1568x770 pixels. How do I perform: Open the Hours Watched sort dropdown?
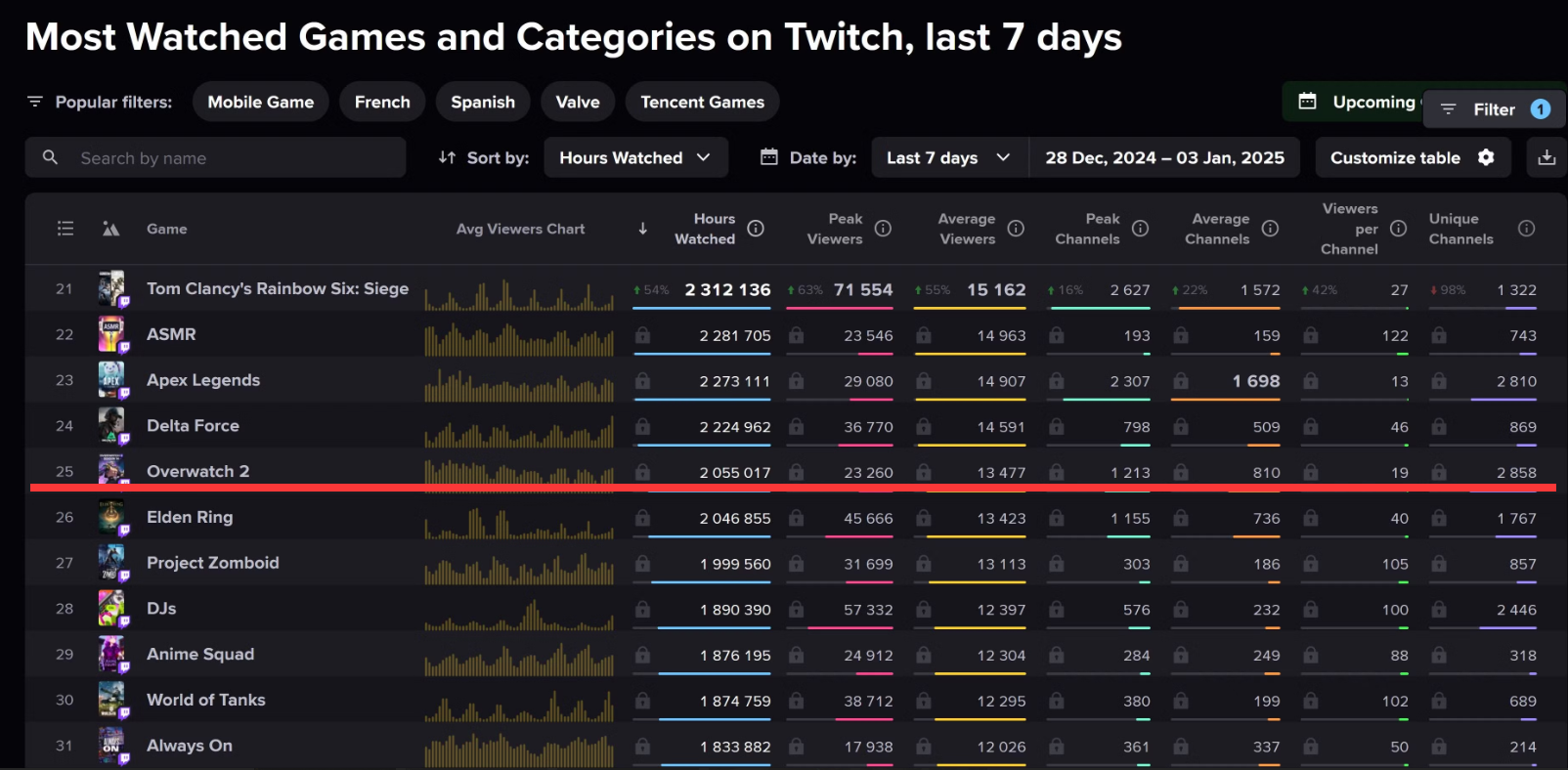635,157
